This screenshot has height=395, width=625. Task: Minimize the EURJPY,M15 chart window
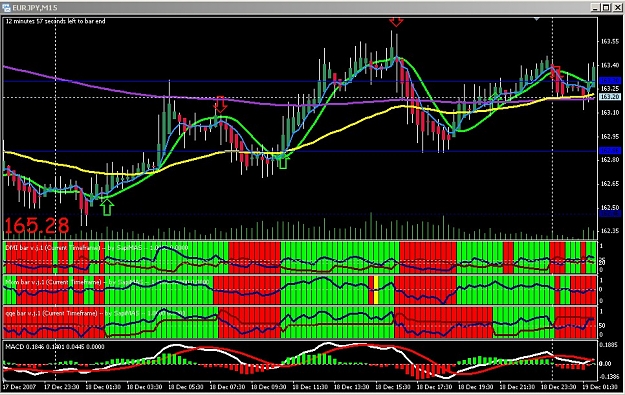coord(595,8)
